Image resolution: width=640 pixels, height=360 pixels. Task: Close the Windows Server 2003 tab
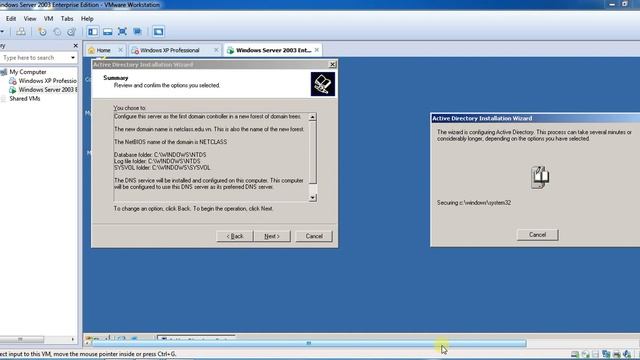click(x=317, y=50)
